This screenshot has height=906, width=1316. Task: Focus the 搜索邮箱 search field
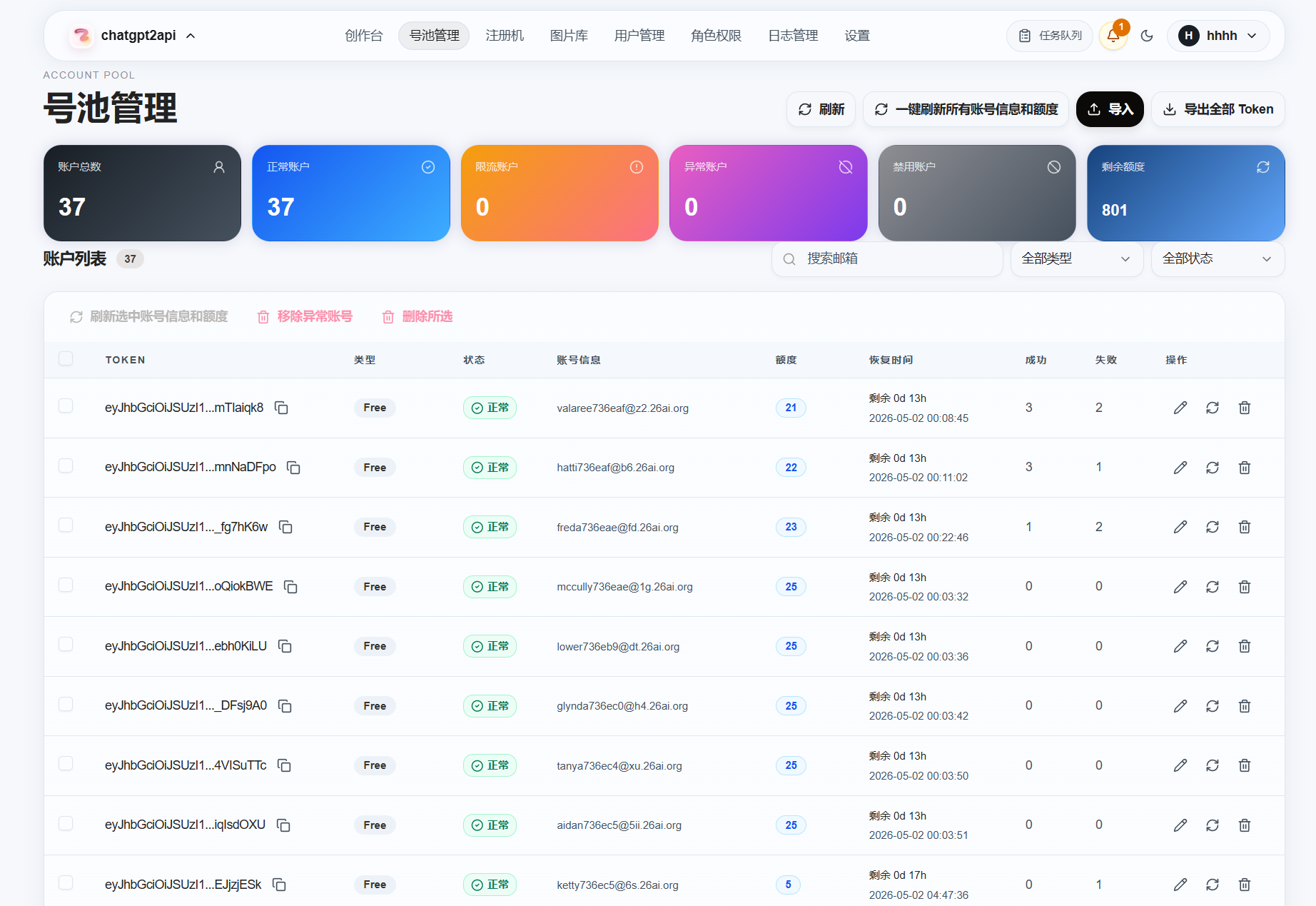pos(887,258)
